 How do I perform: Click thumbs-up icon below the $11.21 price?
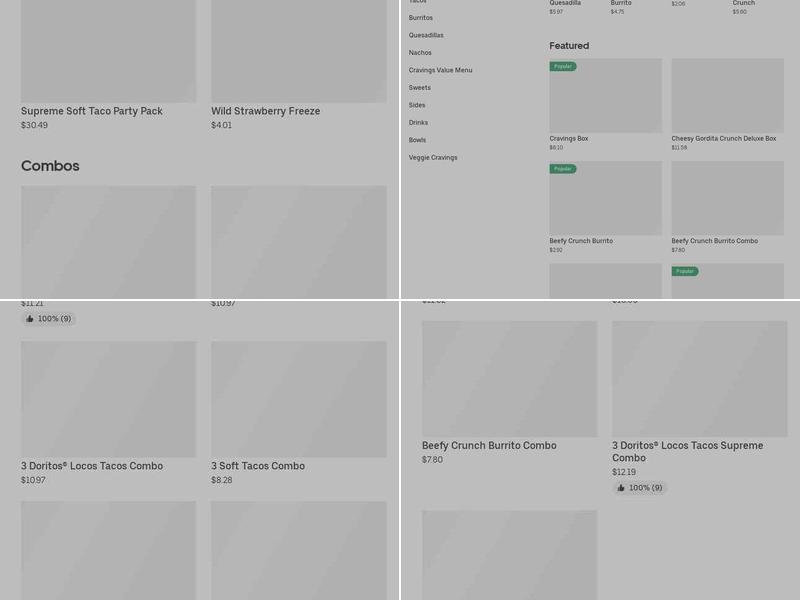pyautogui.click(x=30, y=319)
